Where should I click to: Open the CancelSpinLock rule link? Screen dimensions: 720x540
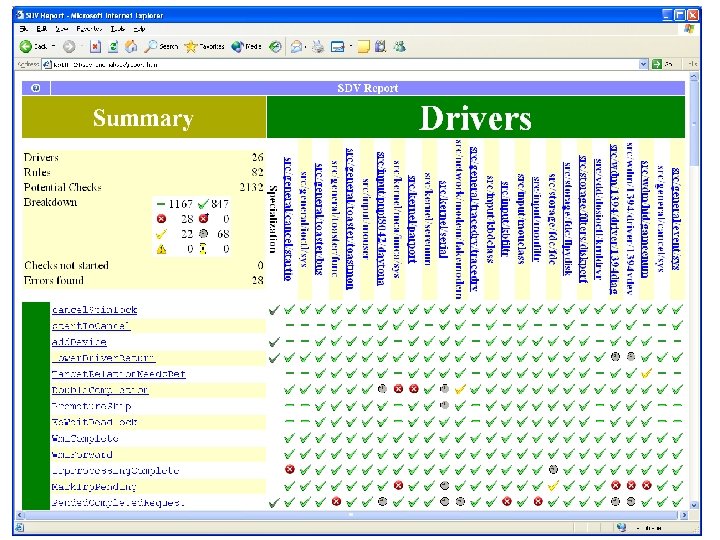click(x=93, y=310)
